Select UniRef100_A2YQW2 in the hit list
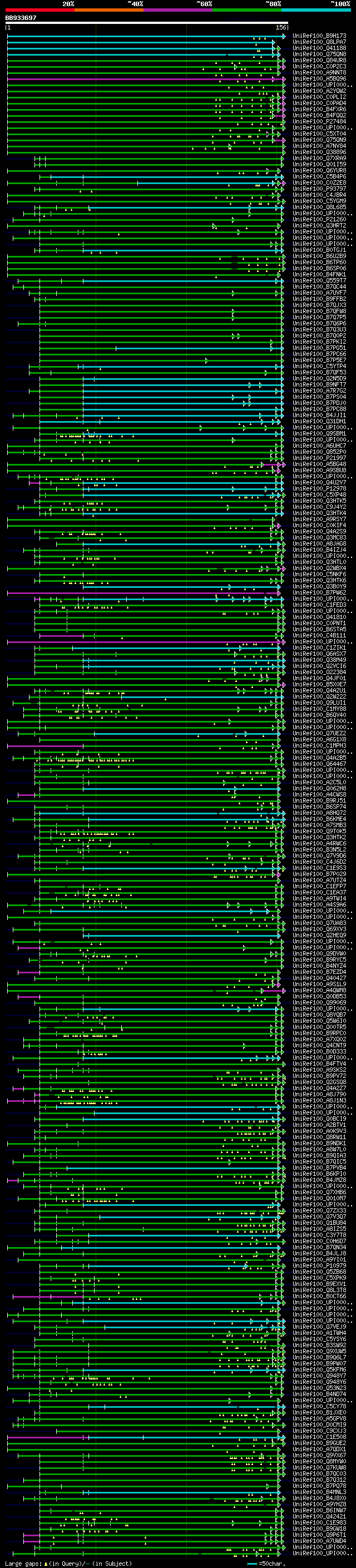This screenshot has height=1568, width=356. pos(319,91)
